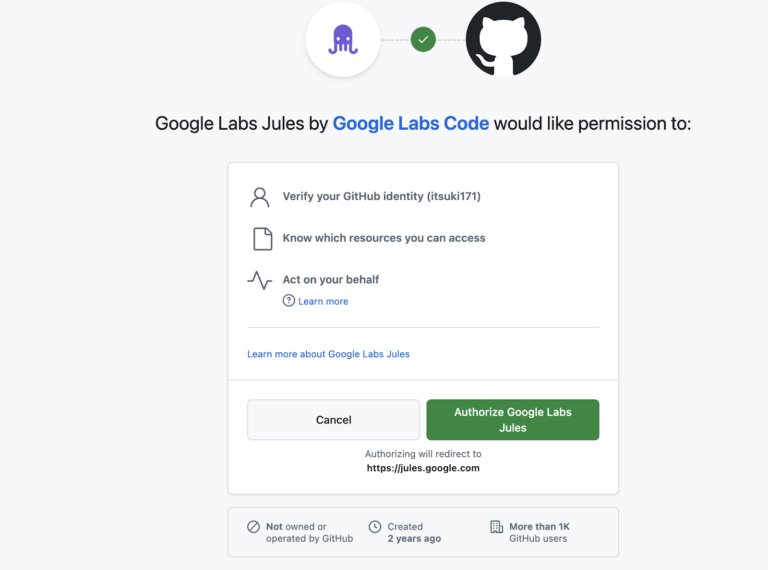Click the green checkmark connection badge

(423, 40)
